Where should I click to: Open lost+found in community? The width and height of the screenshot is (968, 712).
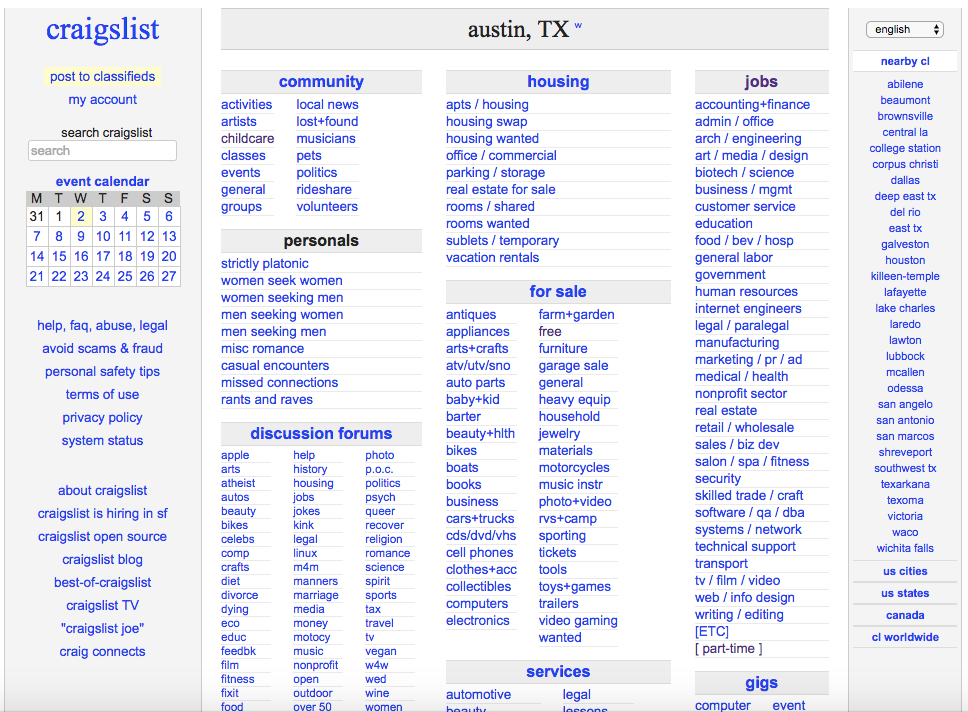tap(327, 122)
